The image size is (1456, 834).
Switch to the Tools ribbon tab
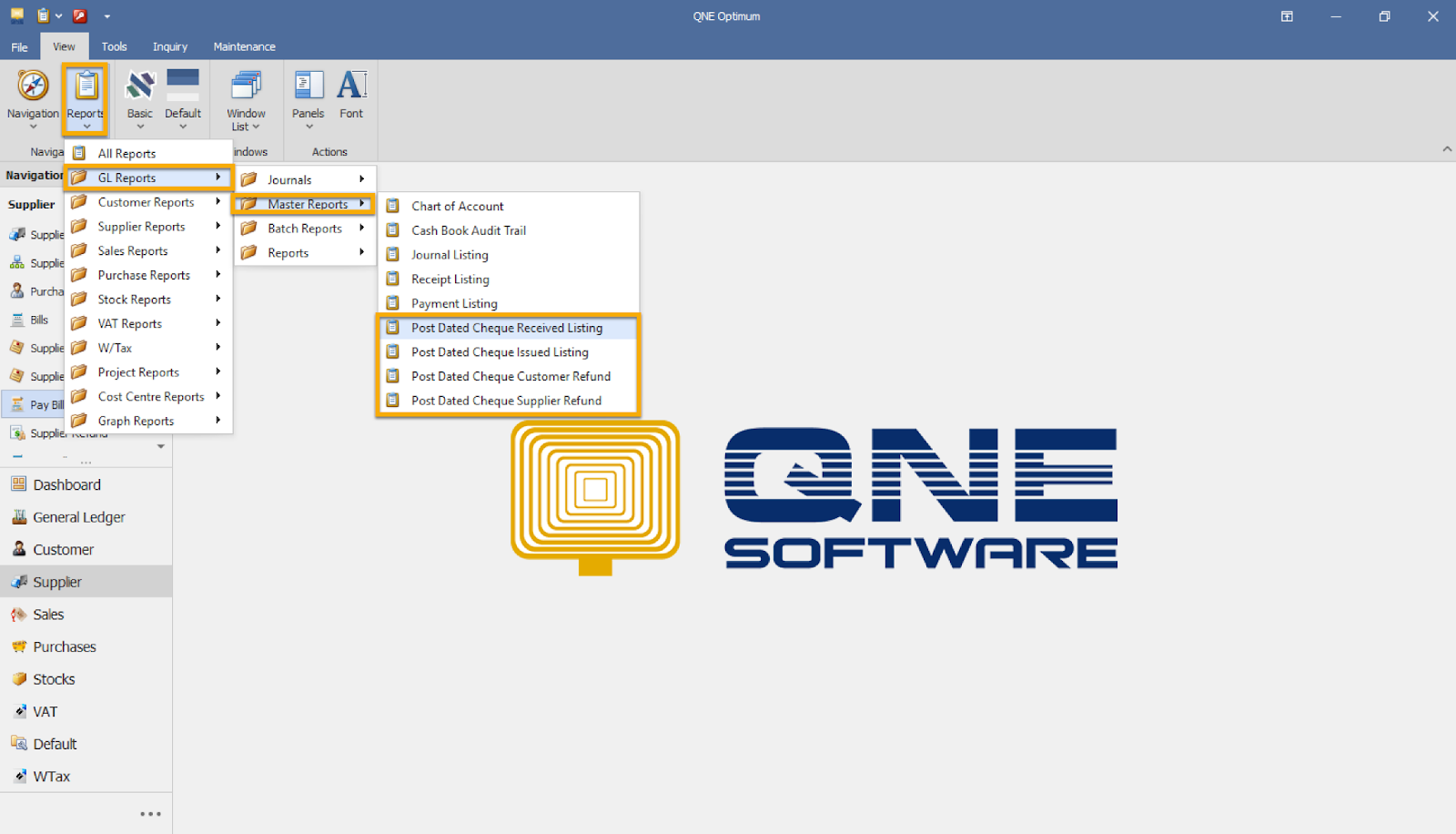point(115,46)
